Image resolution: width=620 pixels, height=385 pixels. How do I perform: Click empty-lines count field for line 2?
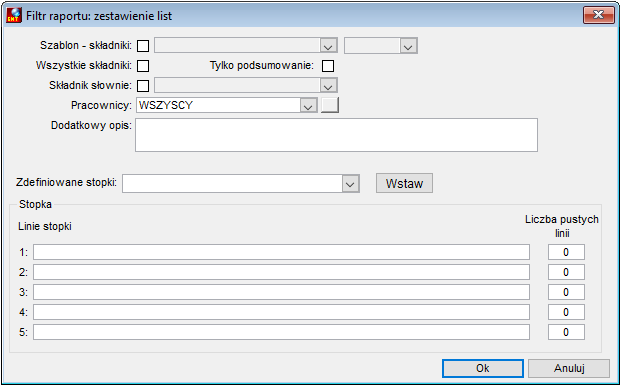(566, 272)
